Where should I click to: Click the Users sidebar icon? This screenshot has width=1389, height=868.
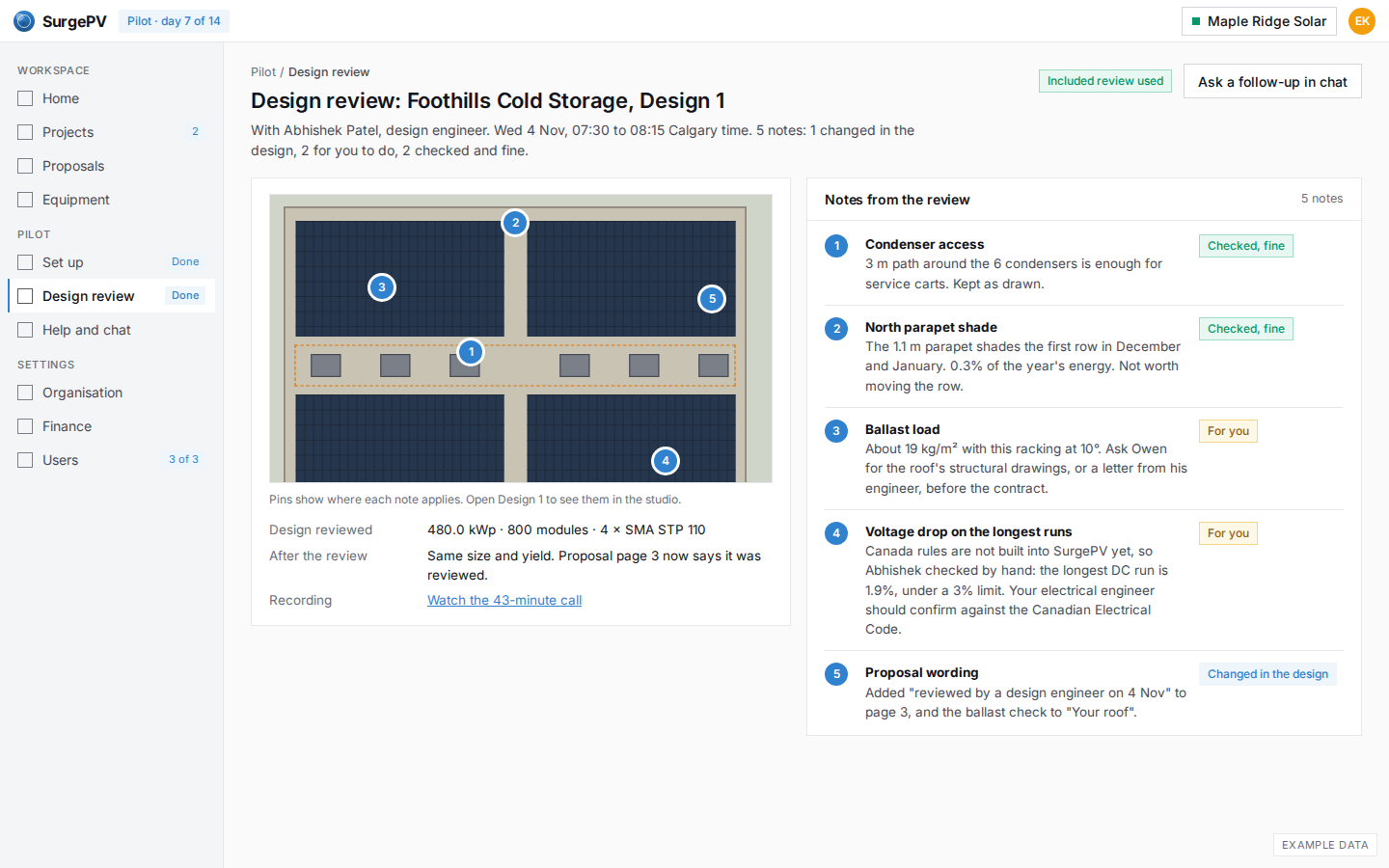pos(25,460)
